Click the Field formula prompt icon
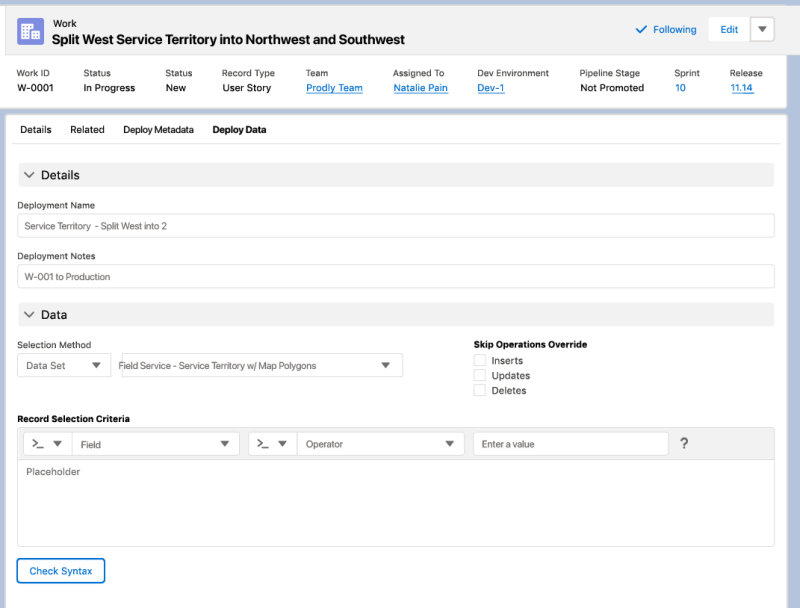The width and height of the screenshot is (800, 608). pos(38,444)
